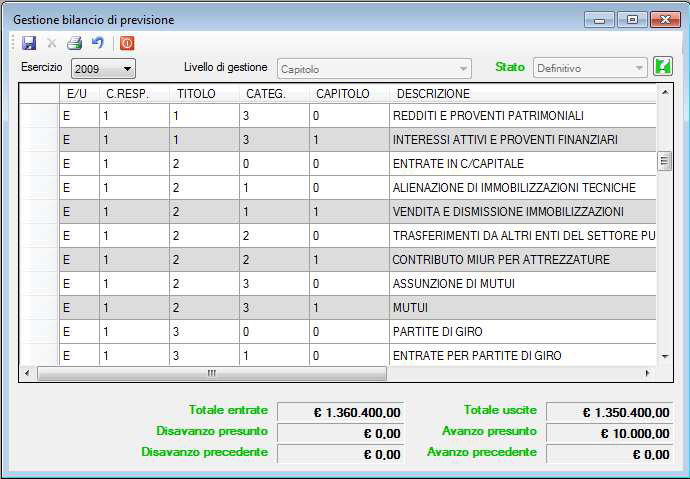This screenshot has height=479, width=690.
Task: Click CATEG. value in ASSUNZIONE DI MUTUI row
Action: pos(274,284)
